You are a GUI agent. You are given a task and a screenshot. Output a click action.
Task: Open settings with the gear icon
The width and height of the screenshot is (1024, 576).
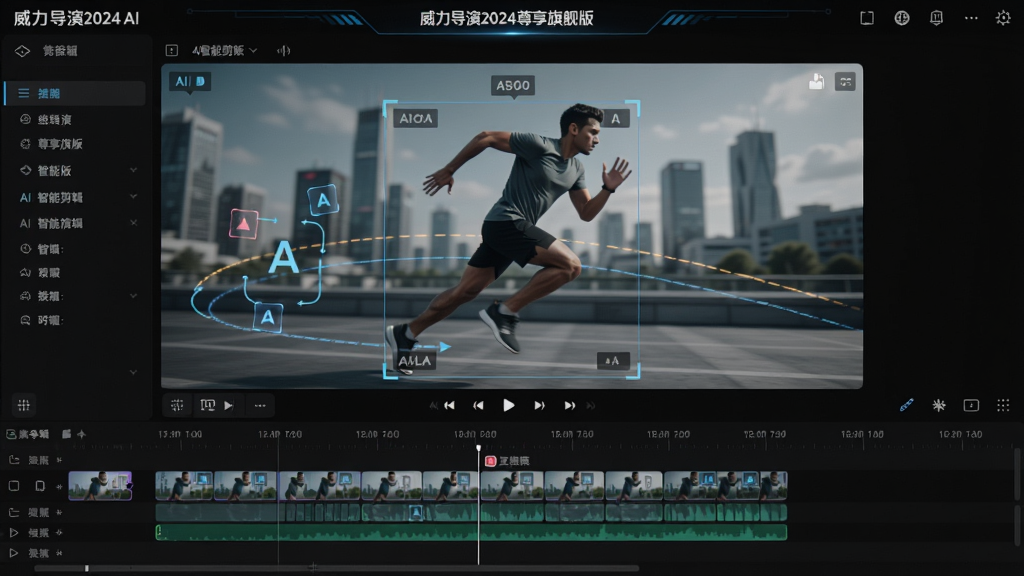coord(1003,18)
